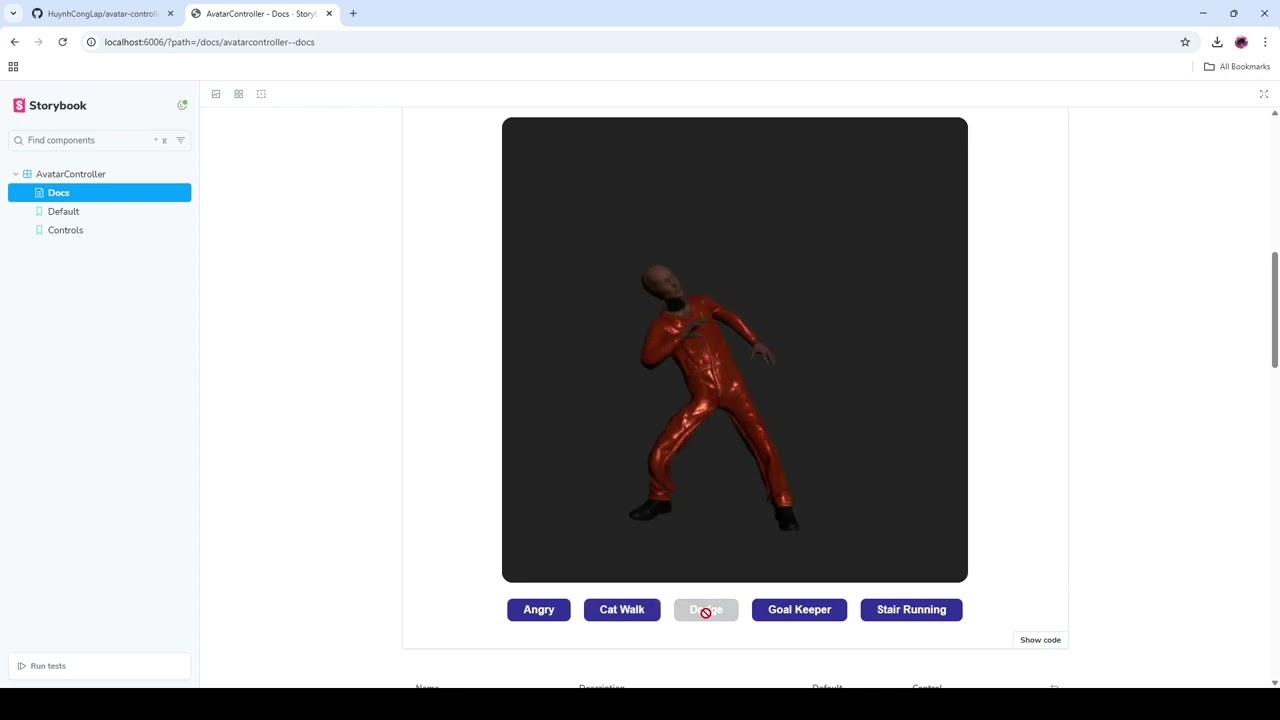Viewport: 1280px width, 720px height.
Task: Bookmark this page with the star icon
Action: pyautogui.click(x=1185, y=42)
